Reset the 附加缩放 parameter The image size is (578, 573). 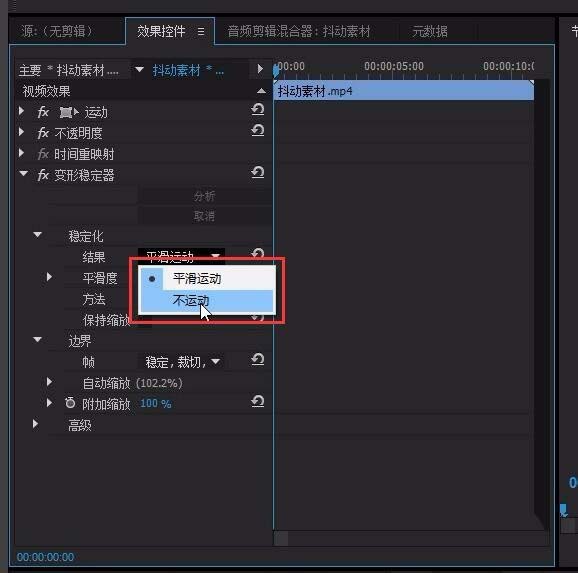[x=258, y=401]
